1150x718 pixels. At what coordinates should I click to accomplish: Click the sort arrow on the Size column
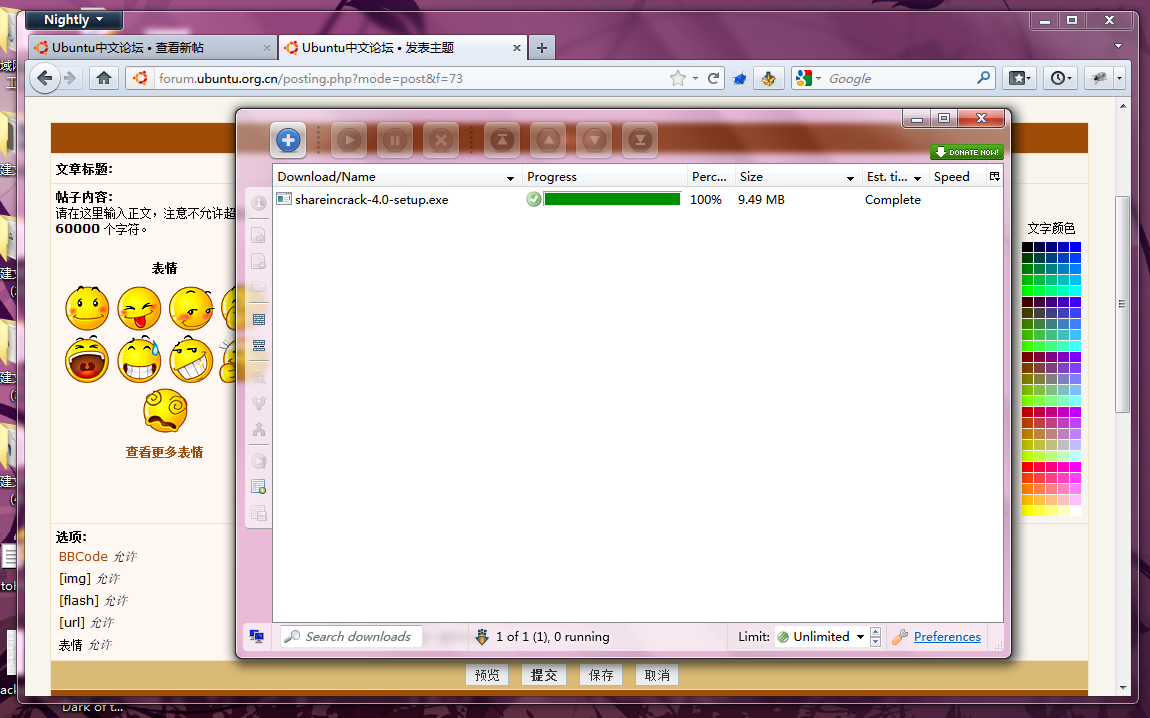coord(850,178)
